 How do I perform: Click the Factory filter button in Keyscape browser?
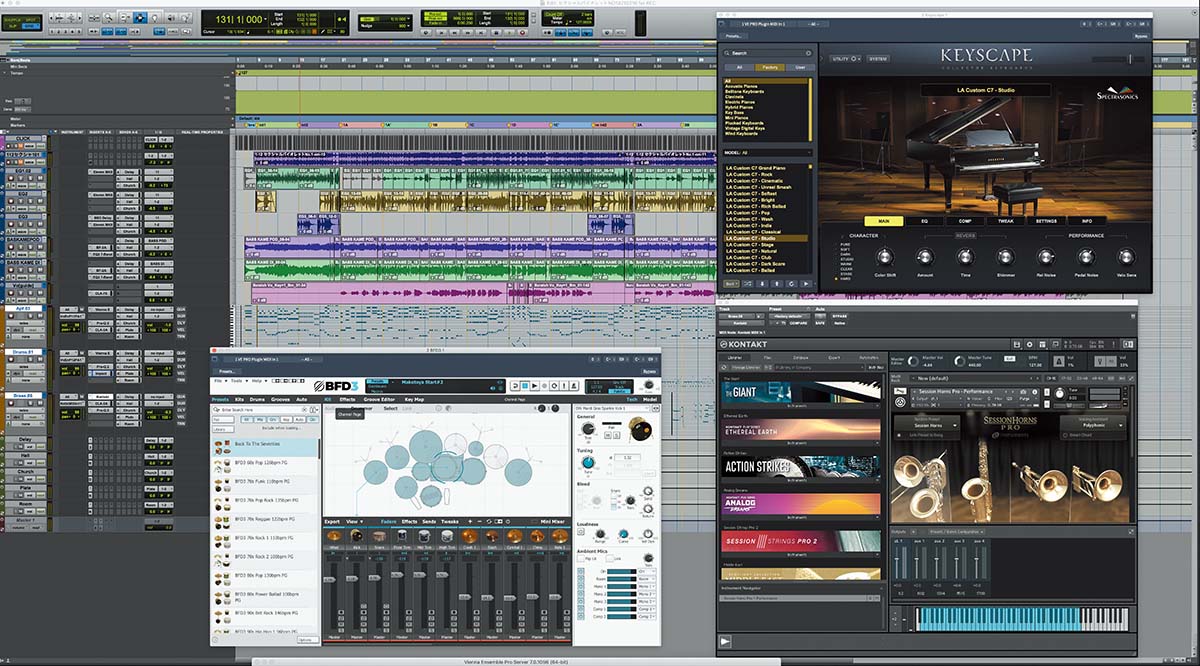769,67
